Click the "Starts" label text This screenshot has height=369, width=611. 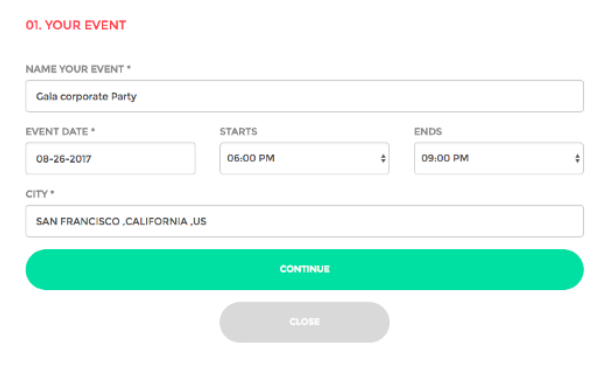coord(238,131)
